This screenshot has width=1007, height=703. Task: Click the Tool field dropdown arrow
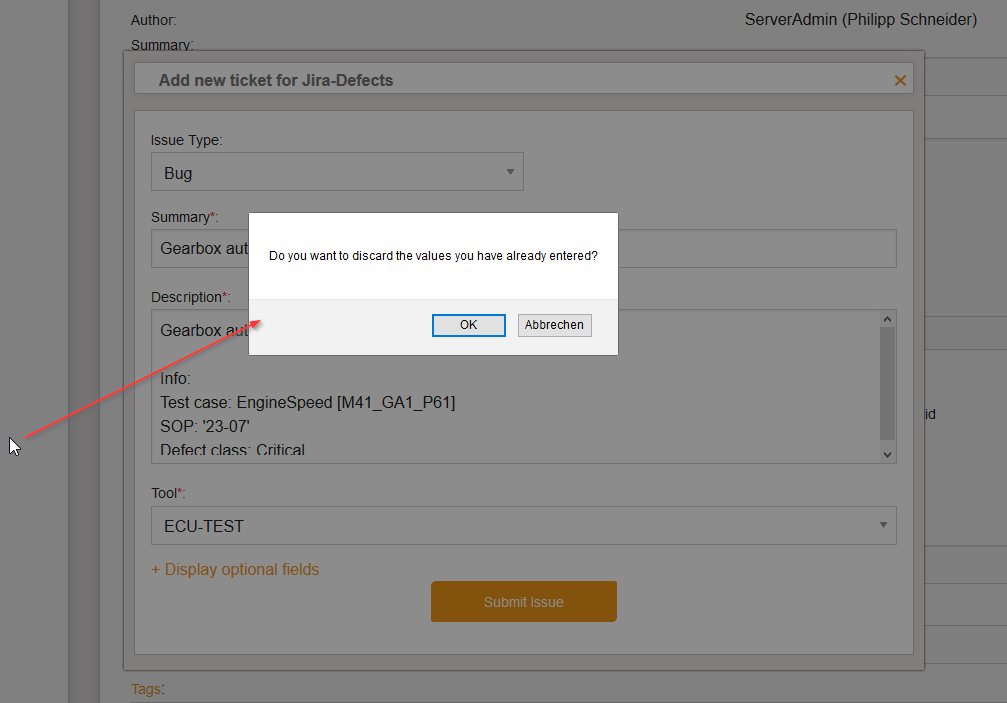click(883, 525)
